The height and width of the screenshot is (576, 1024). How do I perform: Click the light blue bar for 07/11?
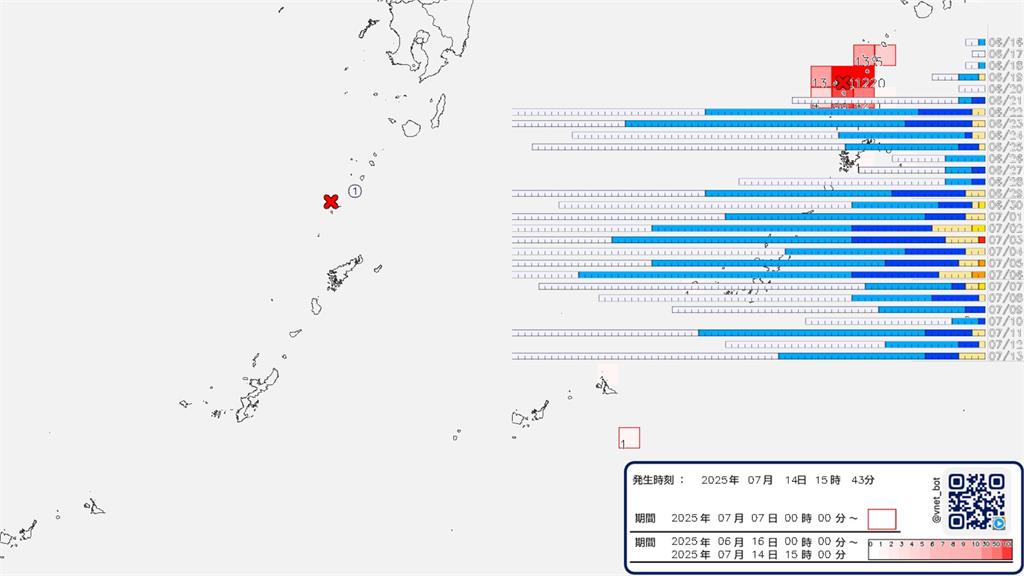pos(812,333)
